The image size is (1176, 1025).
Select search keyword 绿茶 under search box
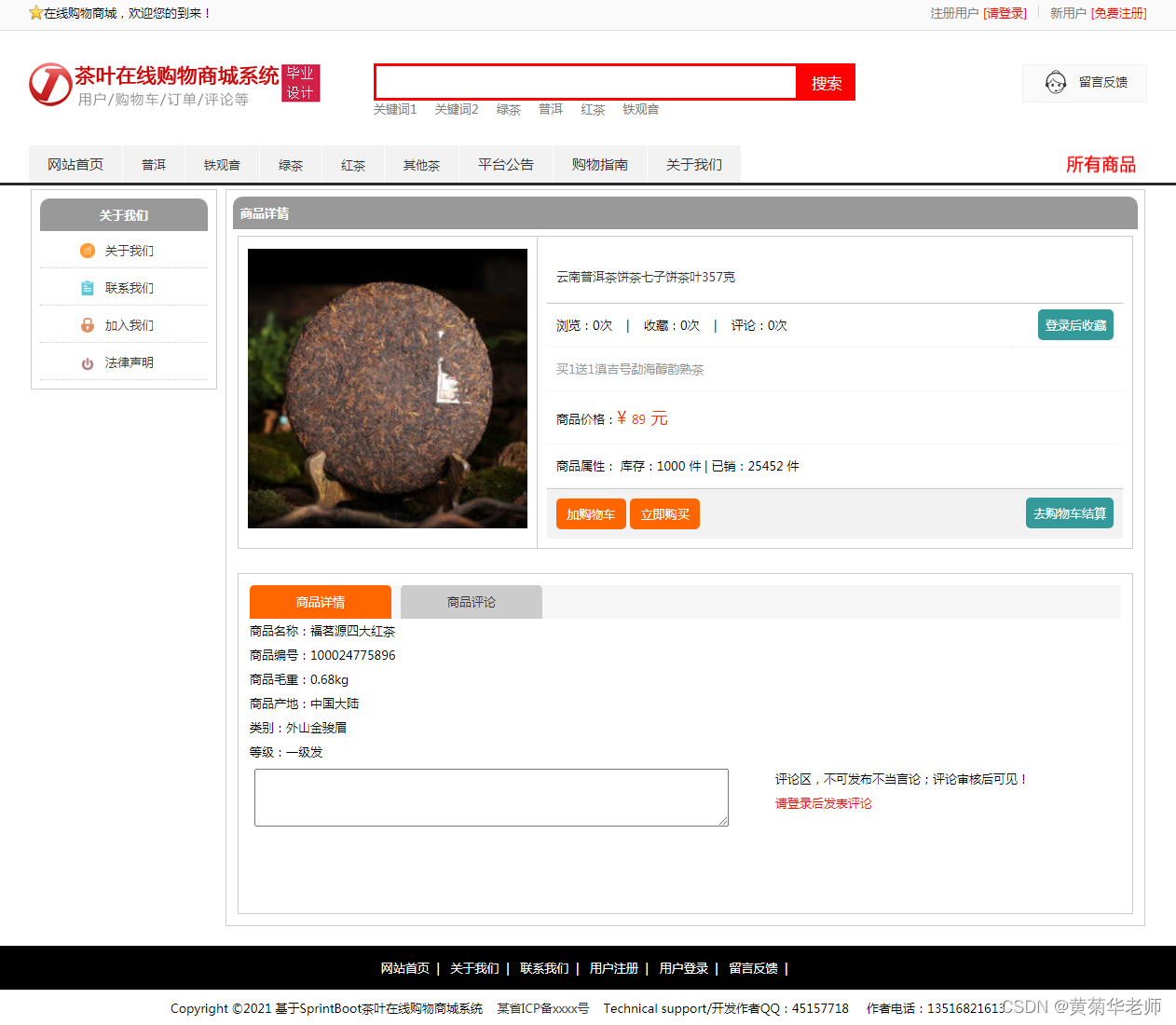coord(509,110)
